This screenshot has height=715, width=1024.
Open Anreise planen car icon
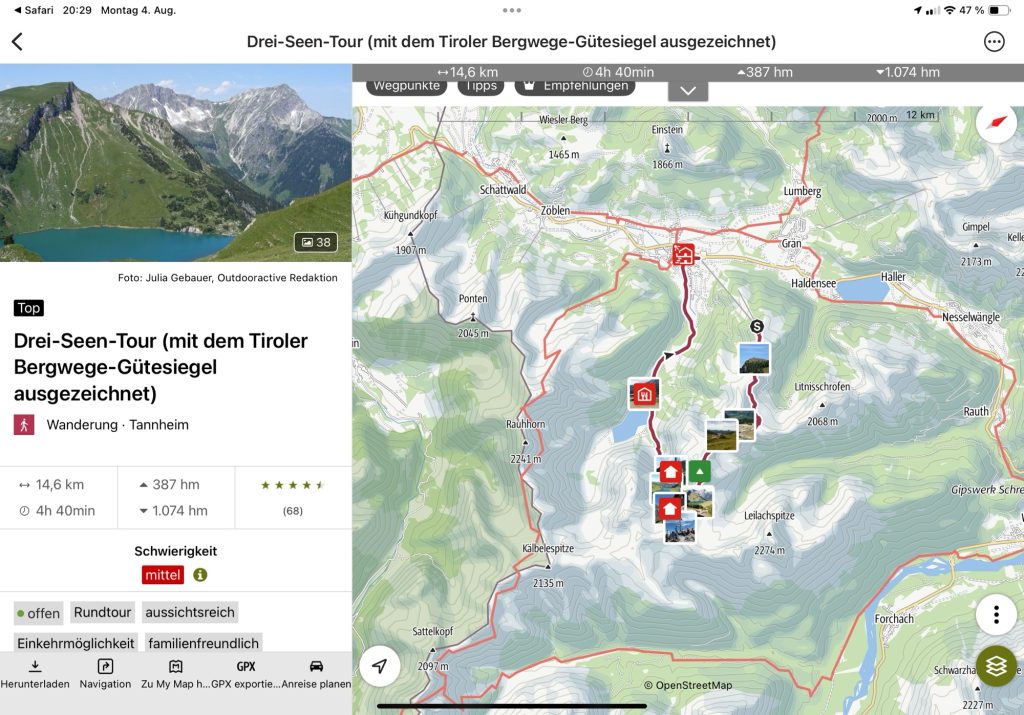coord(316,675)
